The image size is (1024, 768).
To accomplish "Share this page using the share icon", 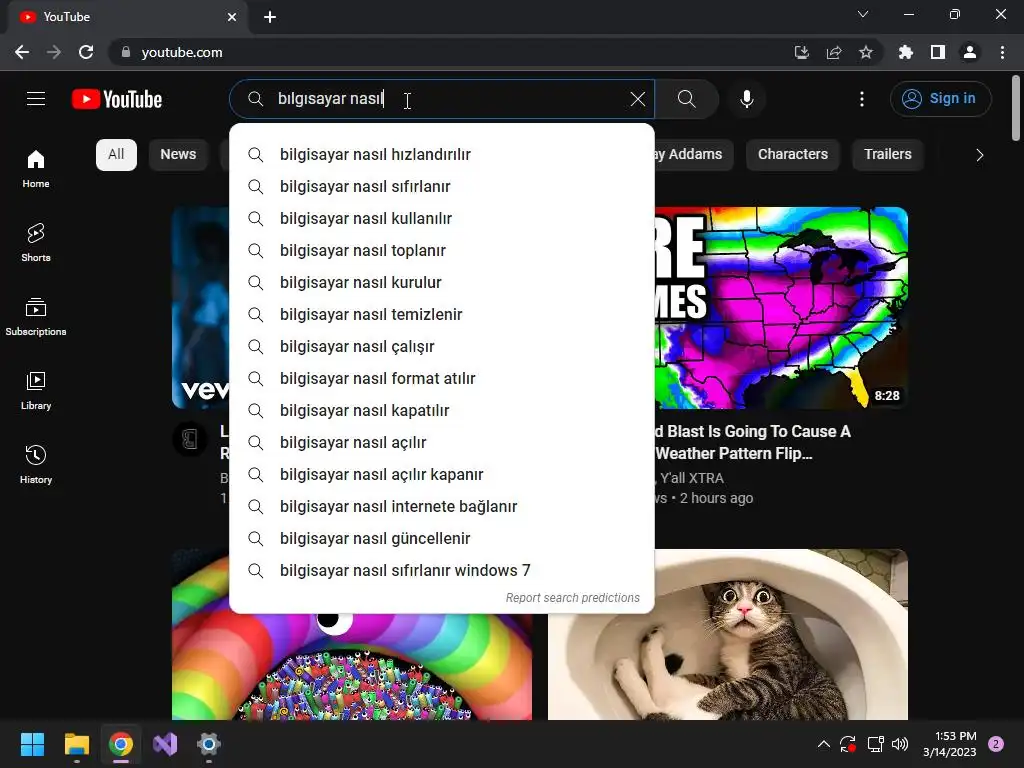I will click(834, 52).
